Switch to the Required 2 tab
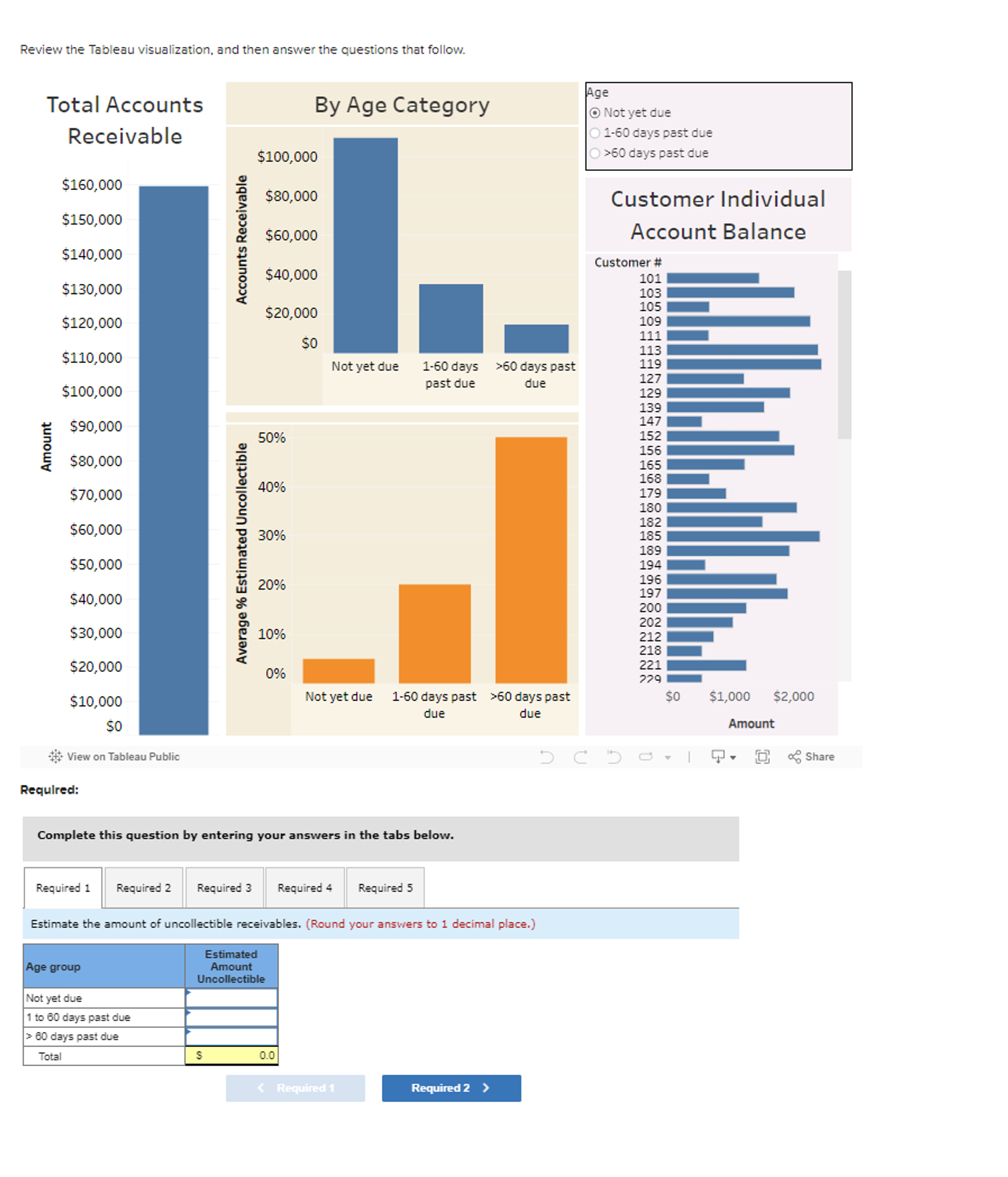 coord(144,888)
